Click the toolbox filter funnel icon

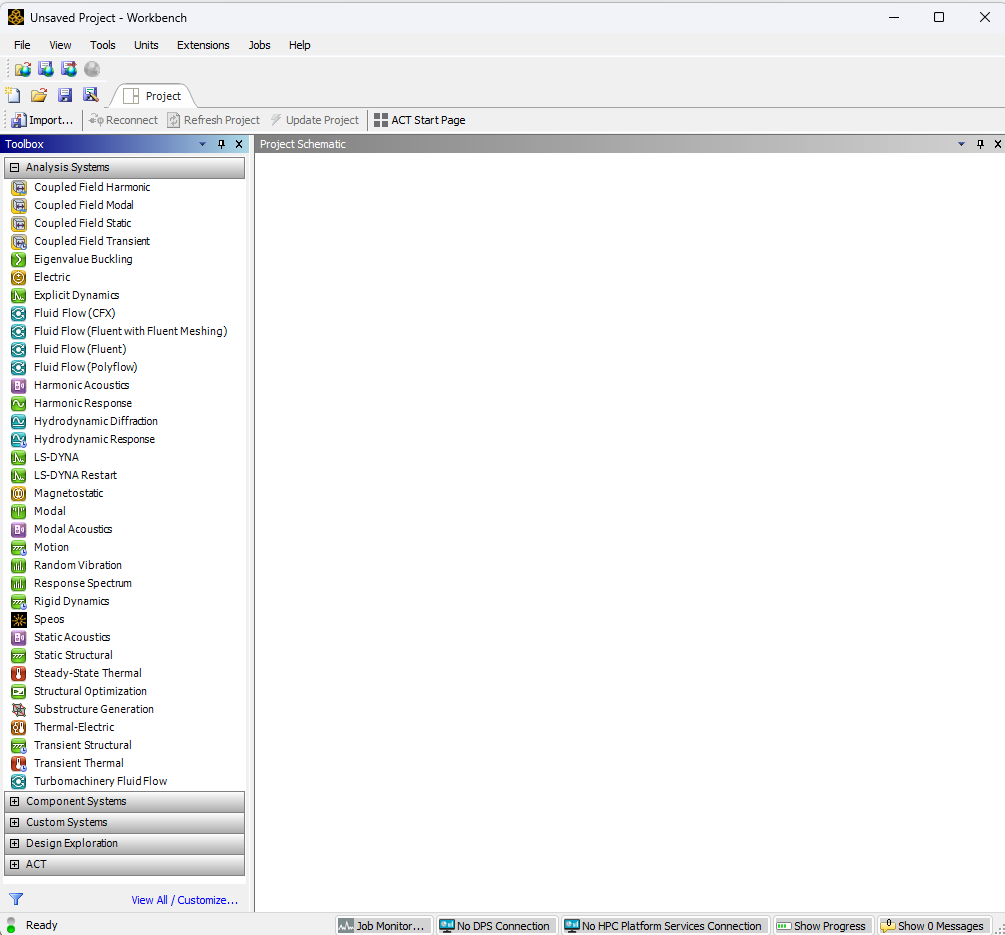tap(16, 899)
